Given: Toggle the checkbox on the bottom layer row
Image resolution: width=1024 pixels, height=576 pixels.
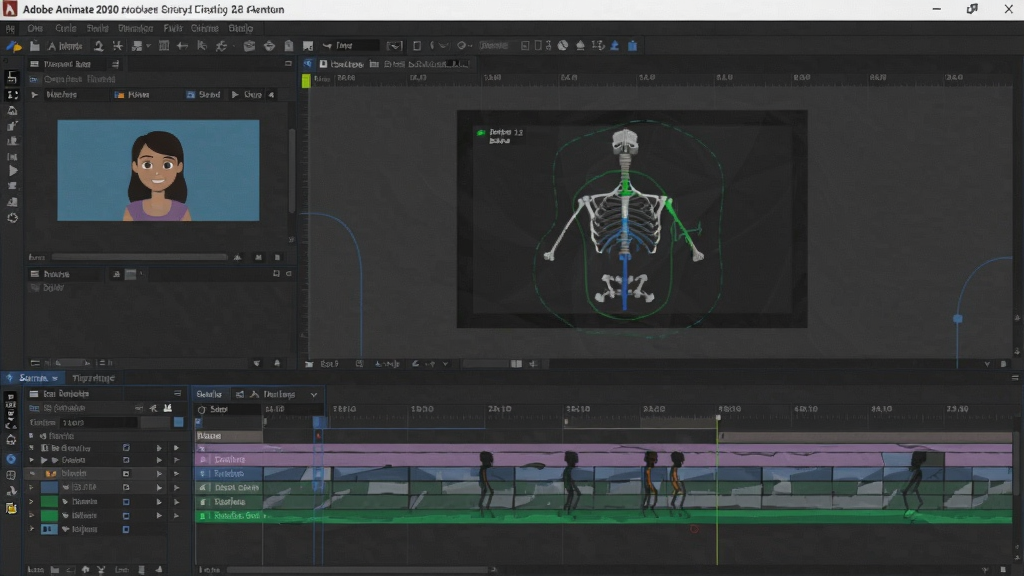Looking at the screenshot, I should 126,530.
